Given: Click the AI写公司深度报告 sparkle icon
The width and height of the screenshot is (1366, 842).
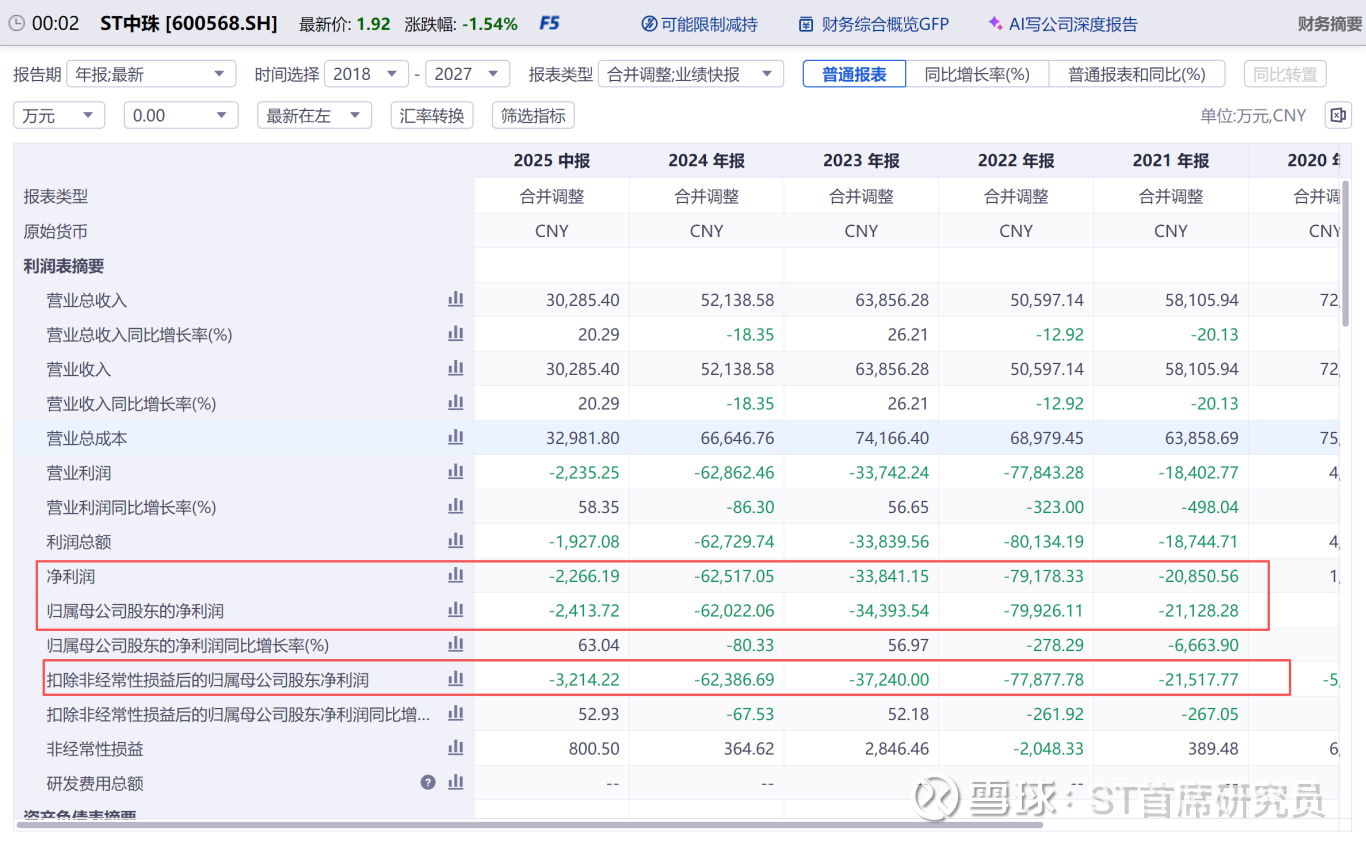Looking at the screenshot, I should click(x=995, y=24).
